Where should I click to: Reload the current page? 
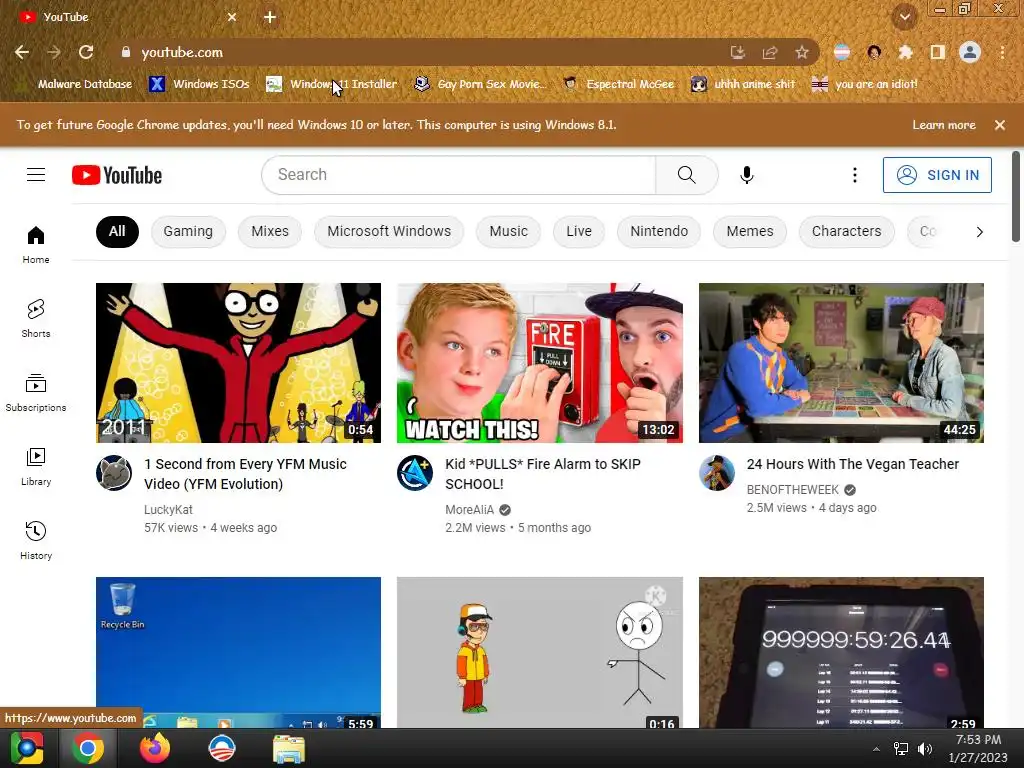[86, 52]
